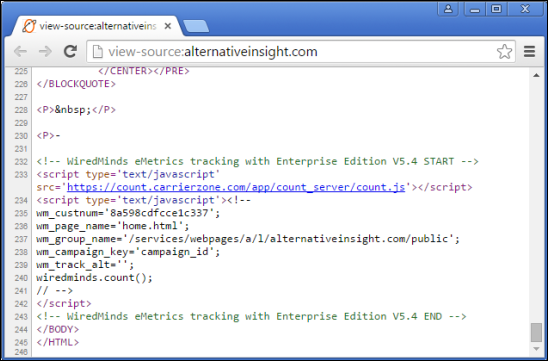Click line number 240
548x361 pixels.
(x=21, y=278)
